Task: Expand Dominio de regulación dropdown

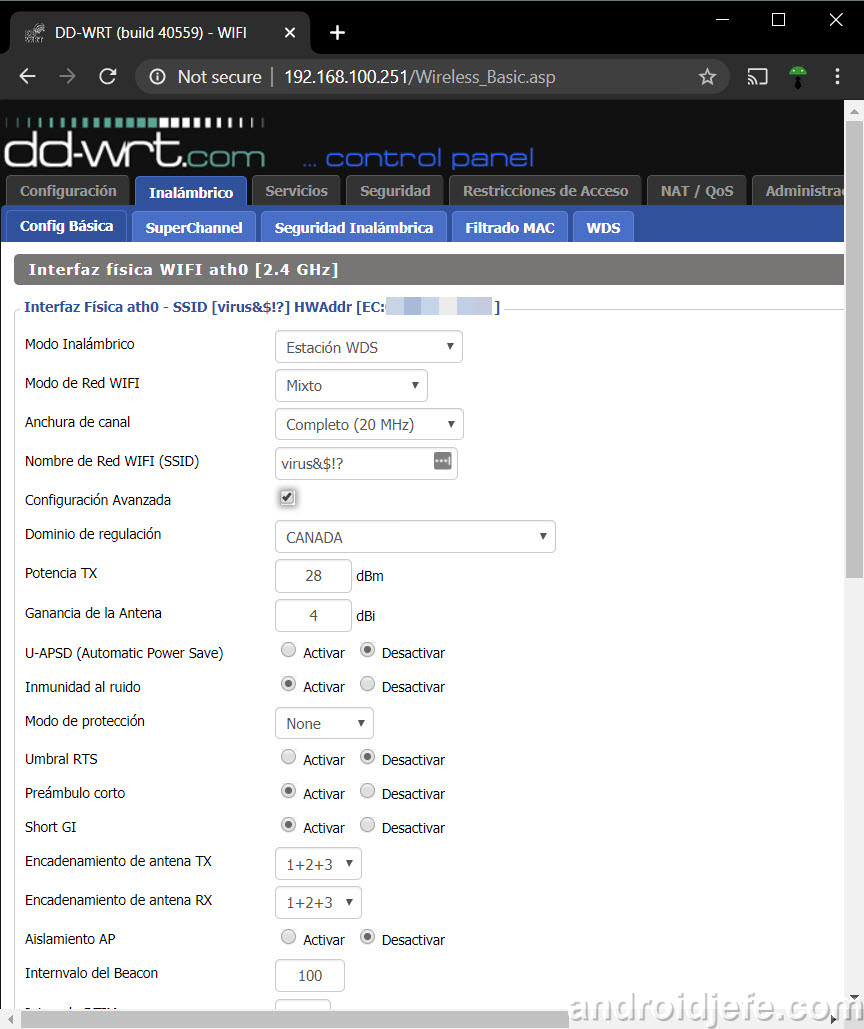Action: pyautogui.click(x=414, y=537)
